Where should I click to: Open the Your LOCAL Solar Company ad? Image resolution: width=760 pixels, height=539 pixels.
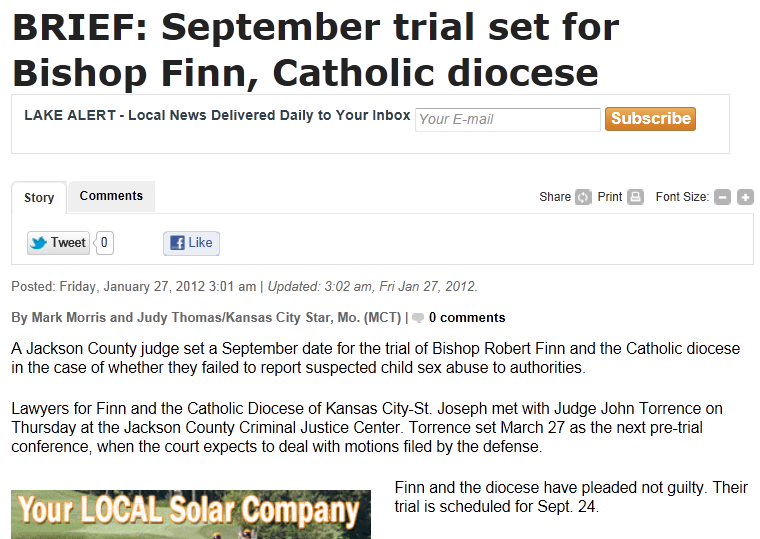(191, 514)
